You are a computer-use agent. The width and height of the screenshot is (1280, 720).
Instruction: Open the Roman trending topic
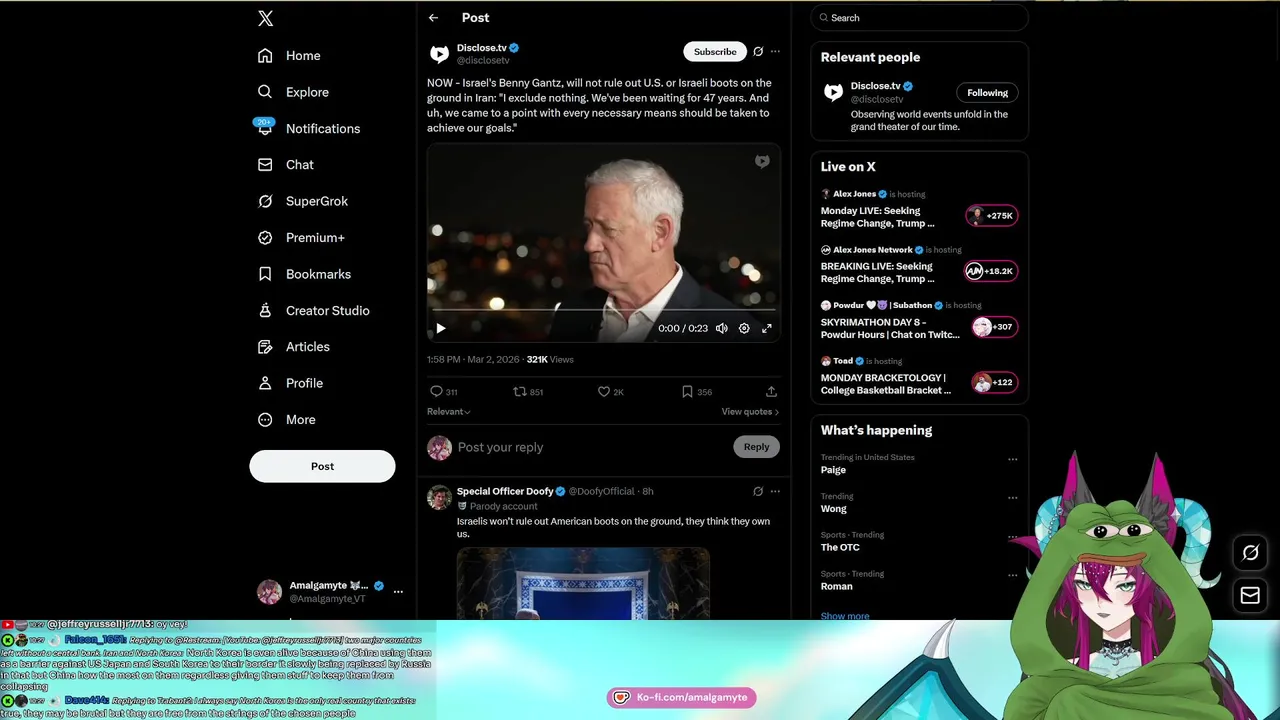click(x=837, y=586)
